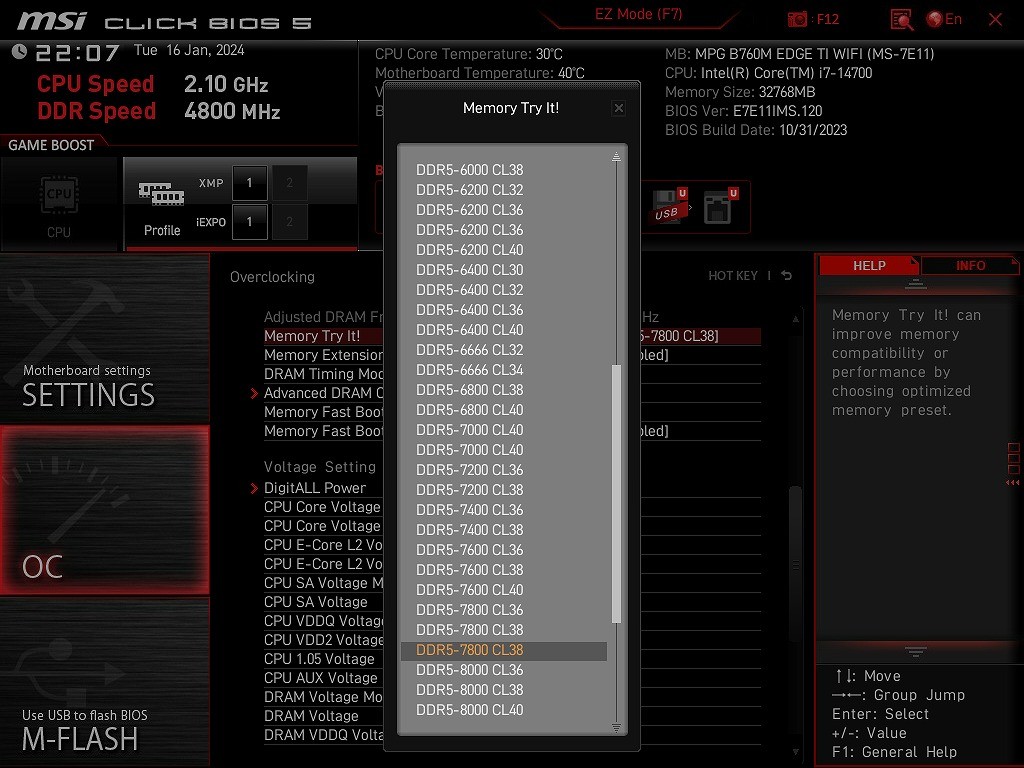Enable XMP profile 2
1024x768 pixels.
(289, 183)
